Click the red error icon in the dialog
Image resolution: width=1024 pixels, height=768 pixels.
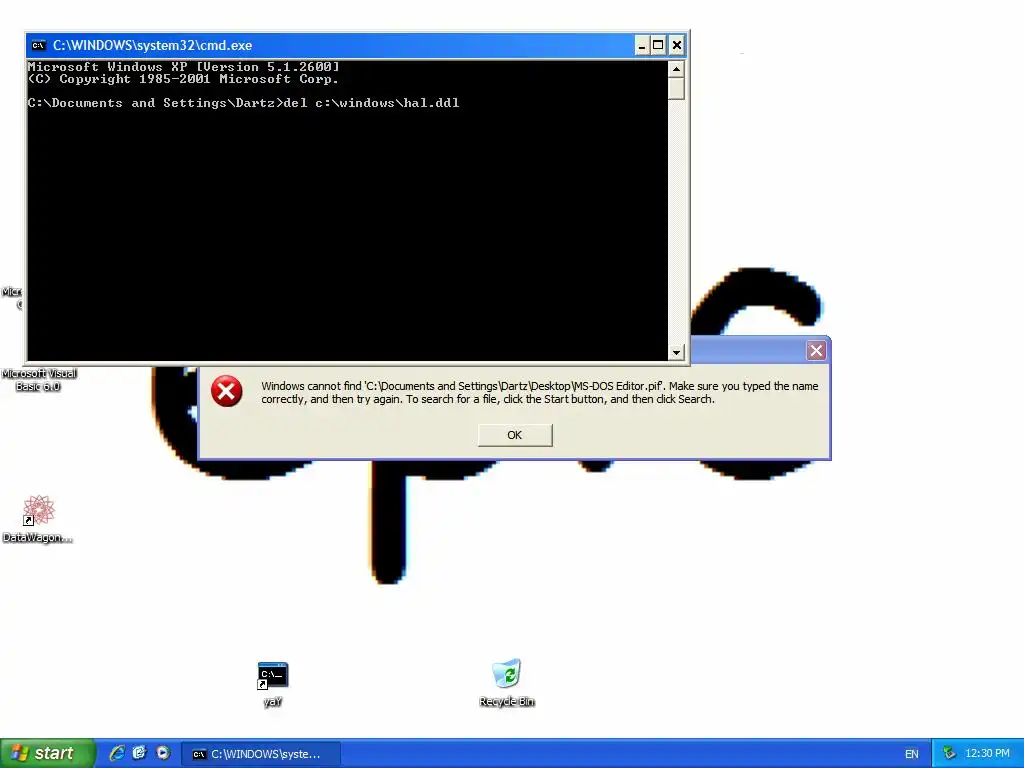227,391
